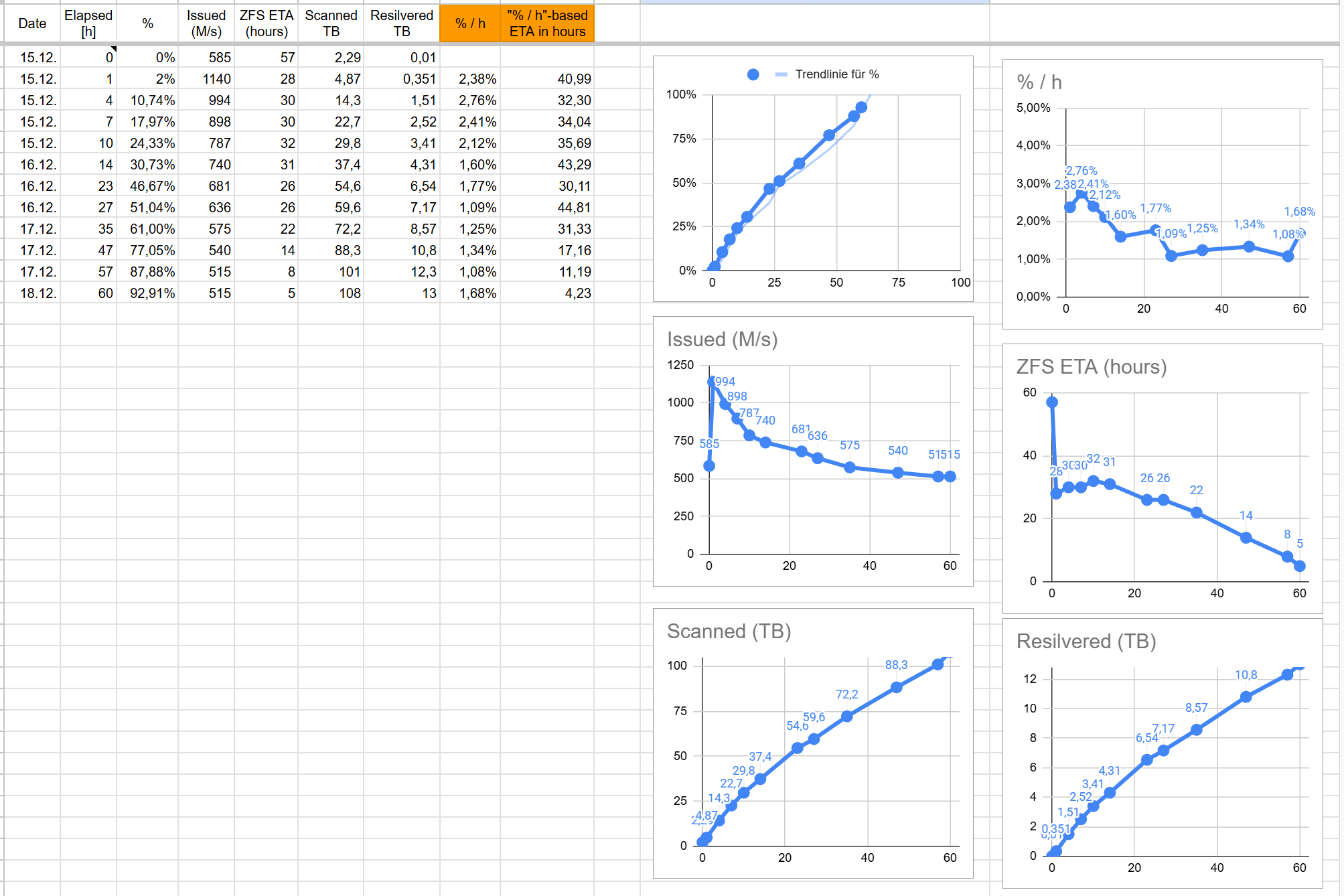Viewport: 1344px width, 896px height.
Task: Click the "Trendlinie für %" legend label
Action: click(836, 74)
